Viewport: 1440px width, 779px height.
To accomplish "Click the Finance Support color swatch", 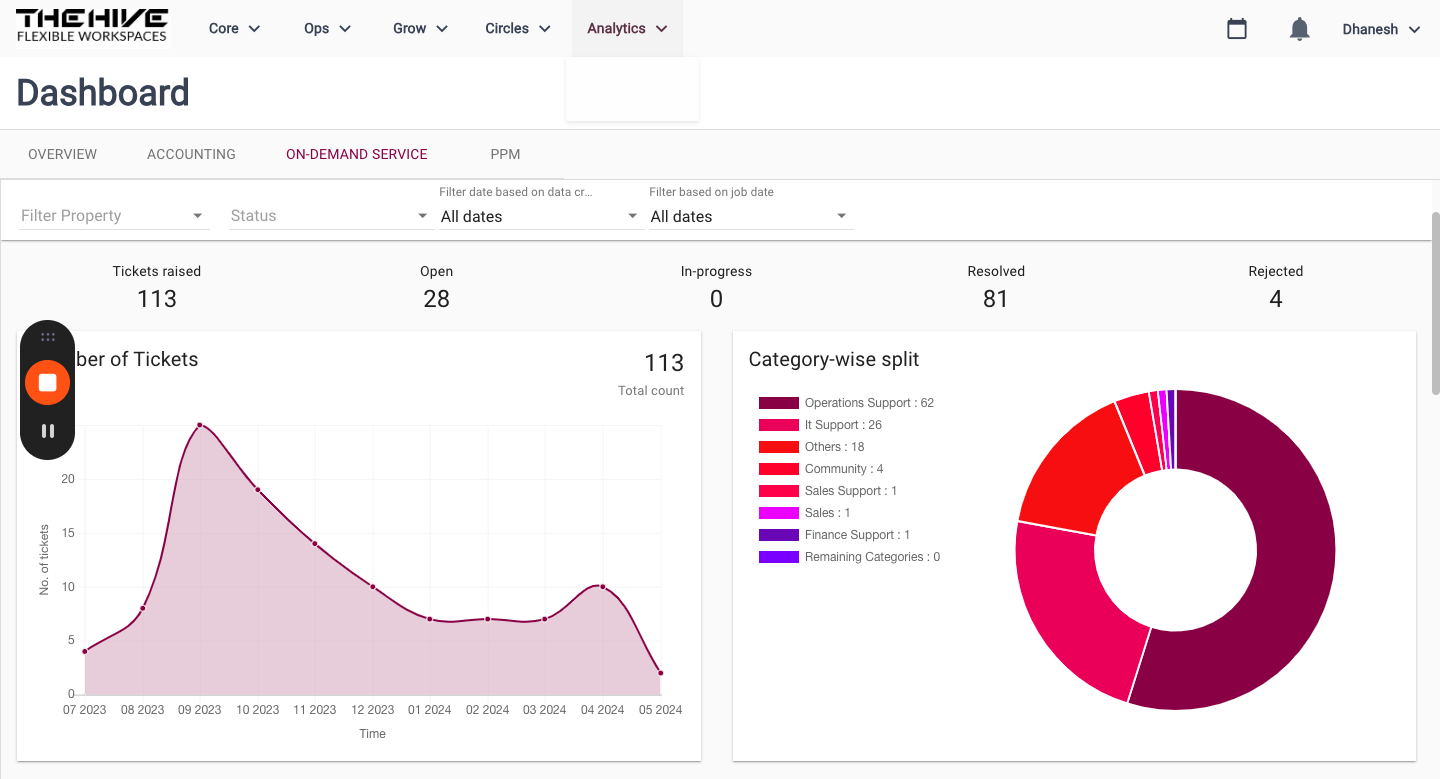I will (x=778, y=535).
